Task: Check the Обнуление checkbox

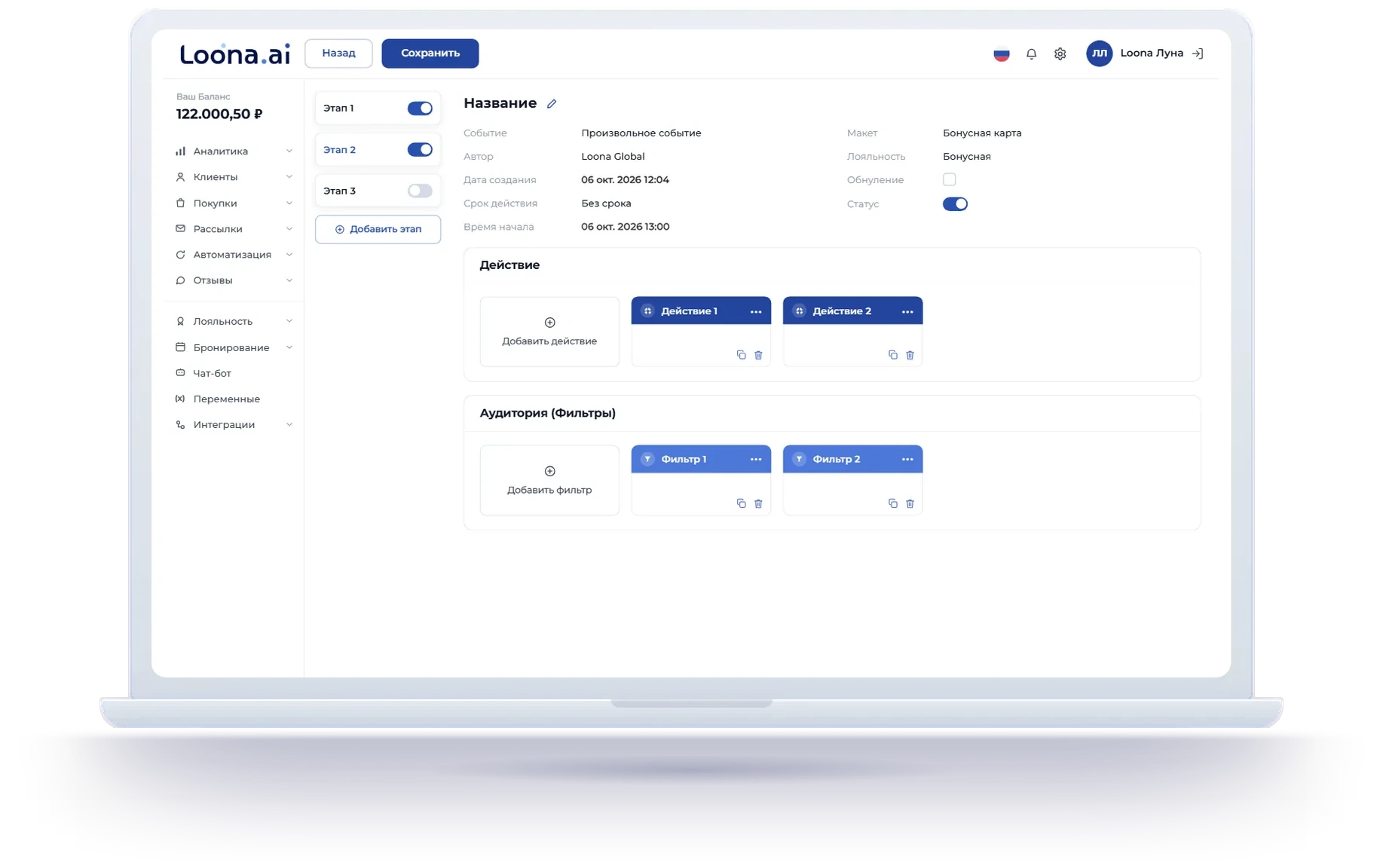Action: click(x=949, y=179)
